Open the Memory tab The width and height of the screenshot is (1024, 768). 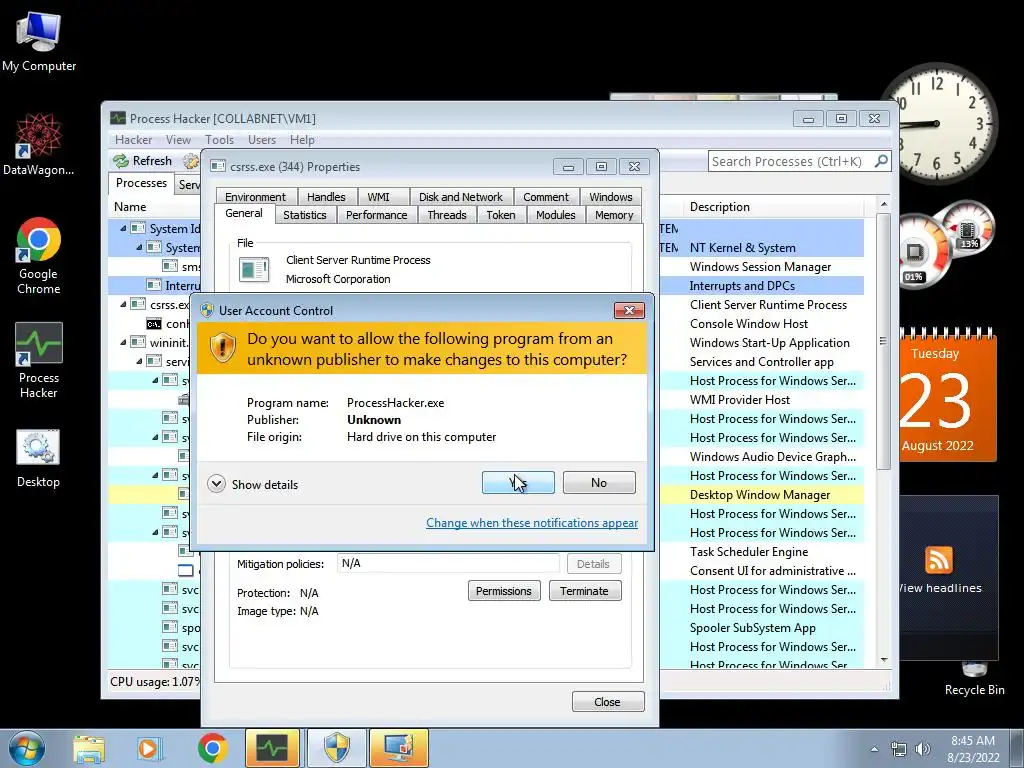pos(614,215)
